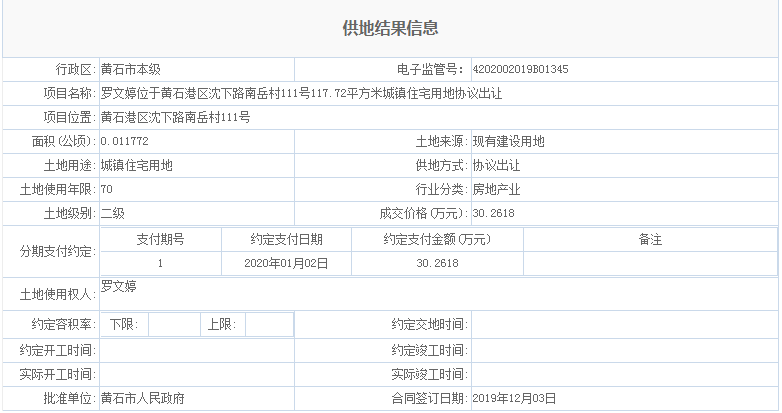Click the 备注 column header
The height and width of the screenshot is (413, 782).
pos(649,240)
